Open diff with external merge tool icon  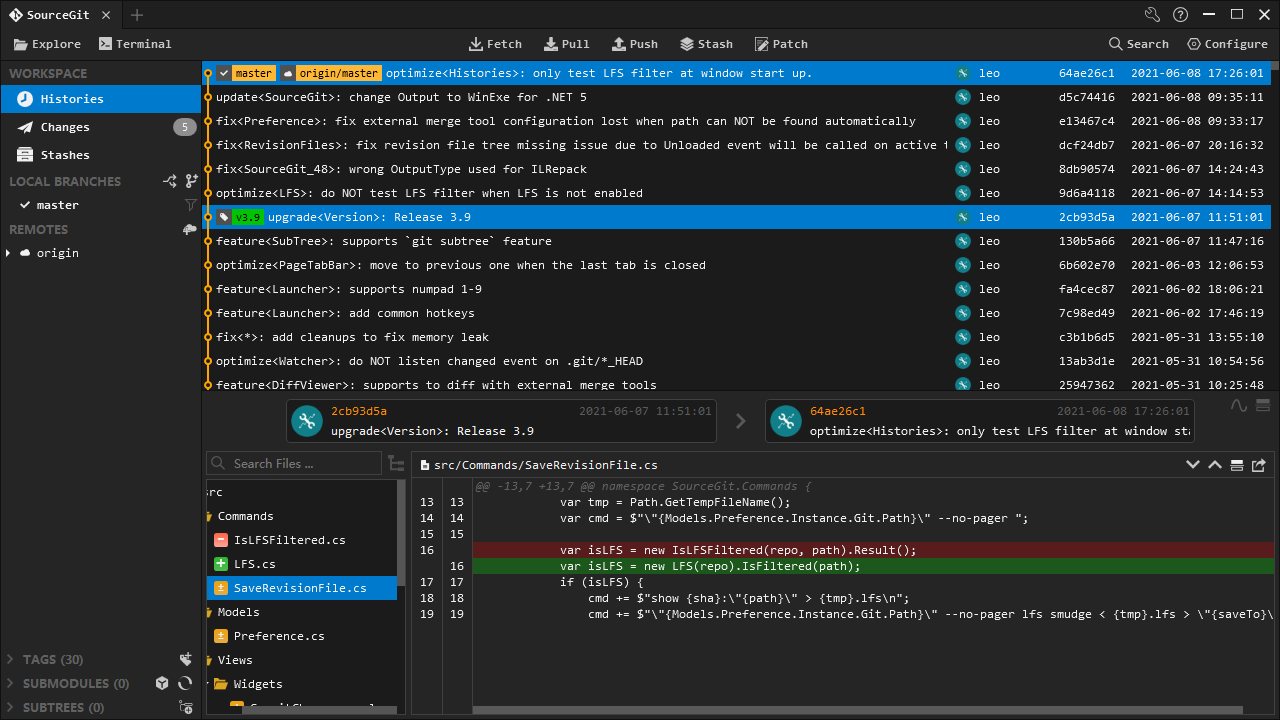pos(1259,465)
